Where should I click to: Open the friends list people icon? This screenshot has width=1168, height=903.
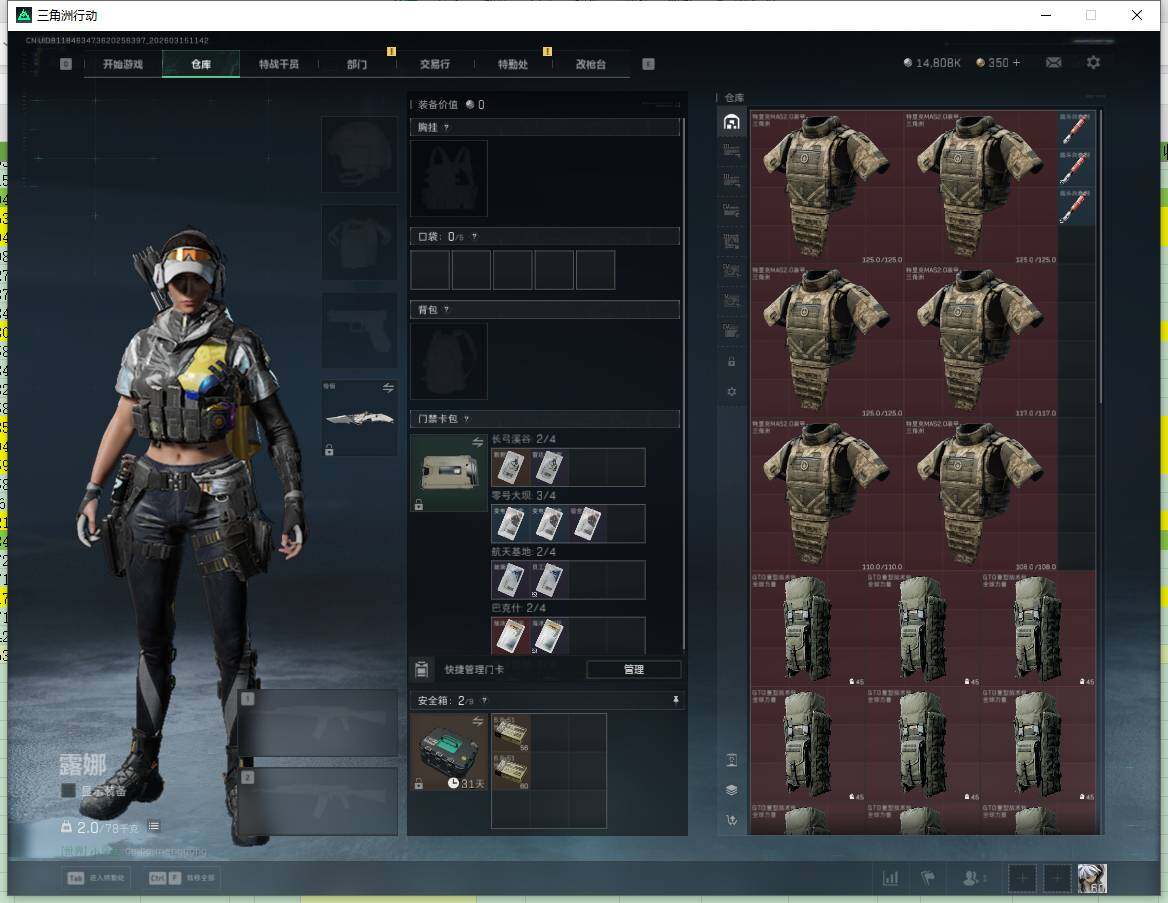[x=972, y=878]
